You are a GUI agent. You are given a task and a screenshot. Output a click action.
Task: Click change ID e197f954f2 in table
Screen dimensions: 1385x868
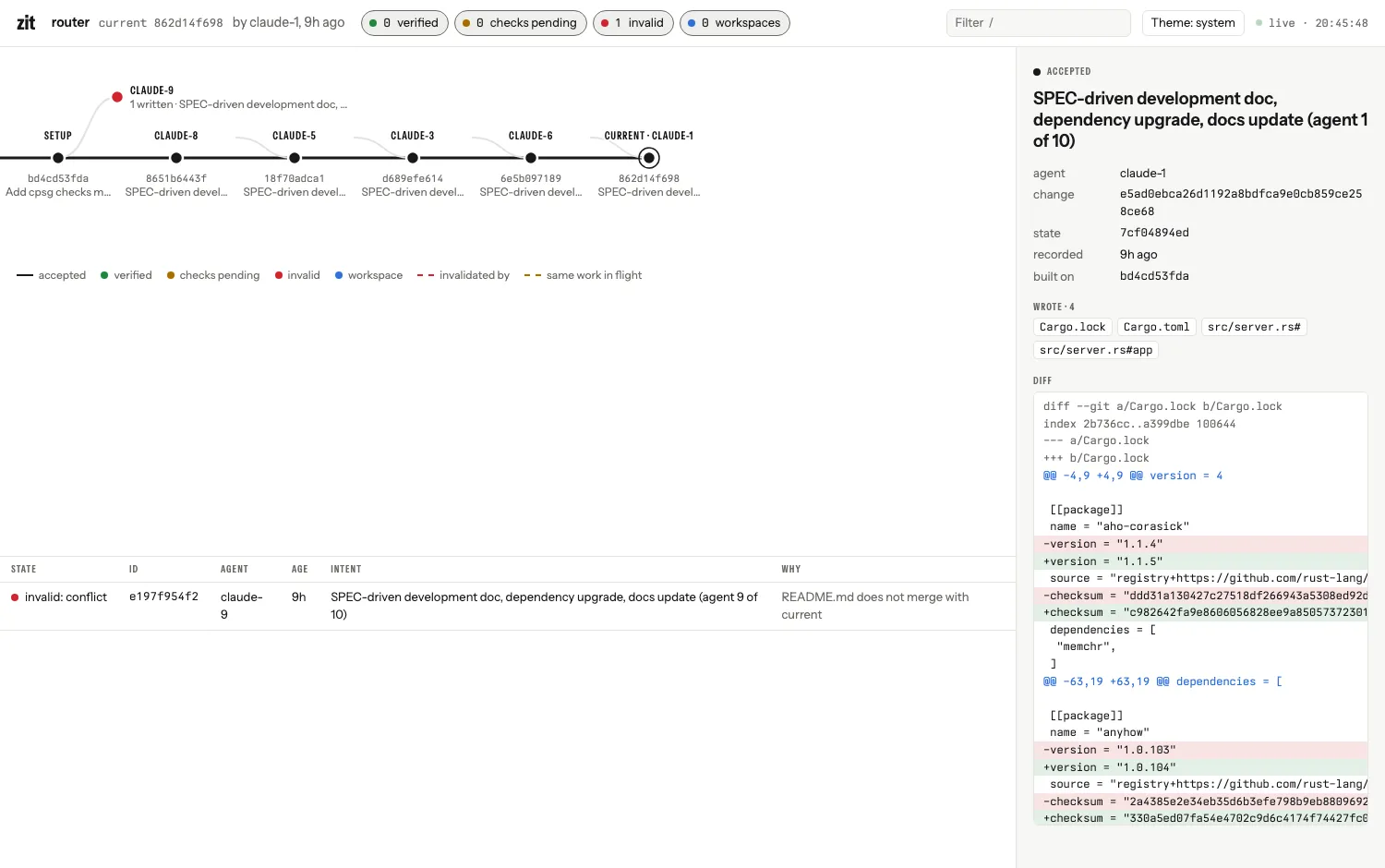click(x=163, y=597)
